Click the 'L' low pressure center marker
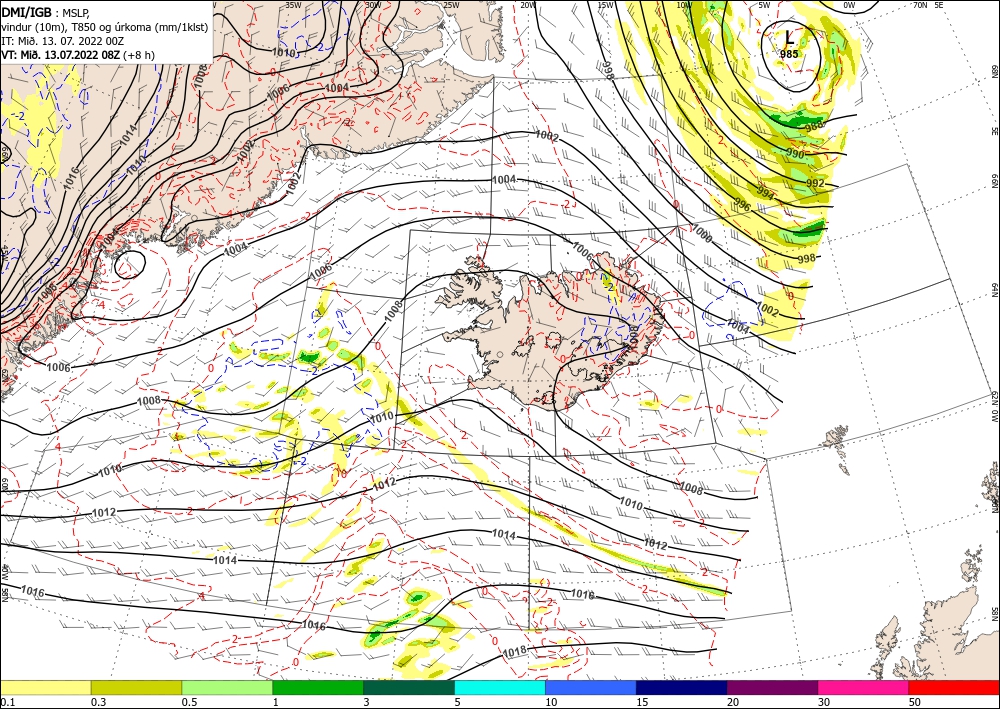The width and height of the screenshot is (1000, 709). (790, 39)
